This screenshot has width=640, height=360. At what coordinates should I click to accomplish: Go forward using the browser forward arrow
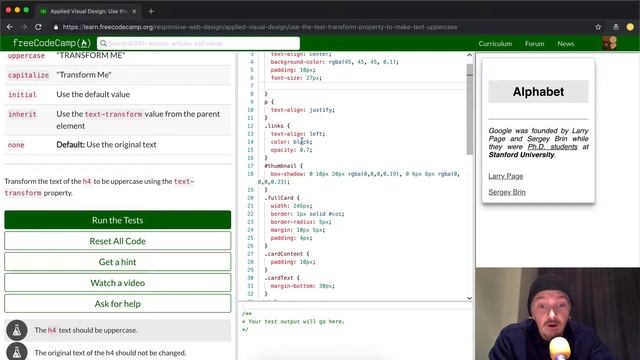pos(24,27)
